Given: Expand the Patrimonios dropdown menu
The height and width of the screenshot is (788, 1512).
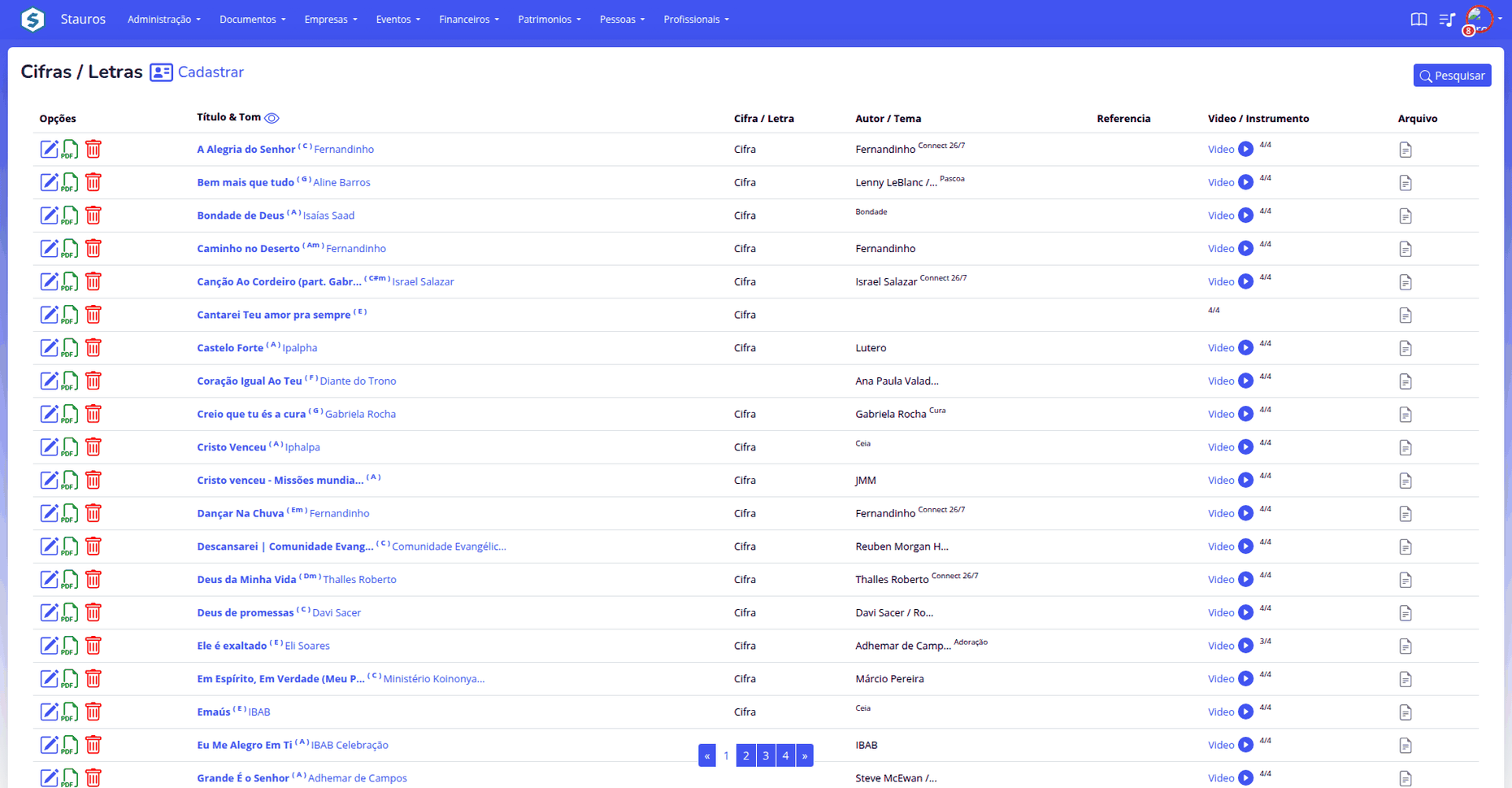Looking at the screenshot, I should point(549,20).
